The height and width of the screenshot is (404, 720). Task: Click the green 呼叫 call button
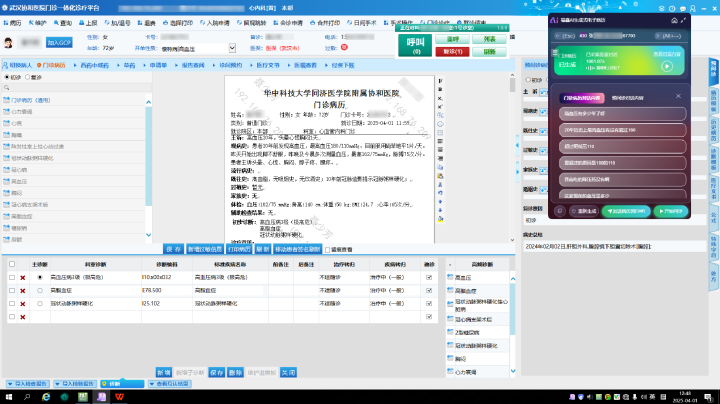click(x=415, y=45)
